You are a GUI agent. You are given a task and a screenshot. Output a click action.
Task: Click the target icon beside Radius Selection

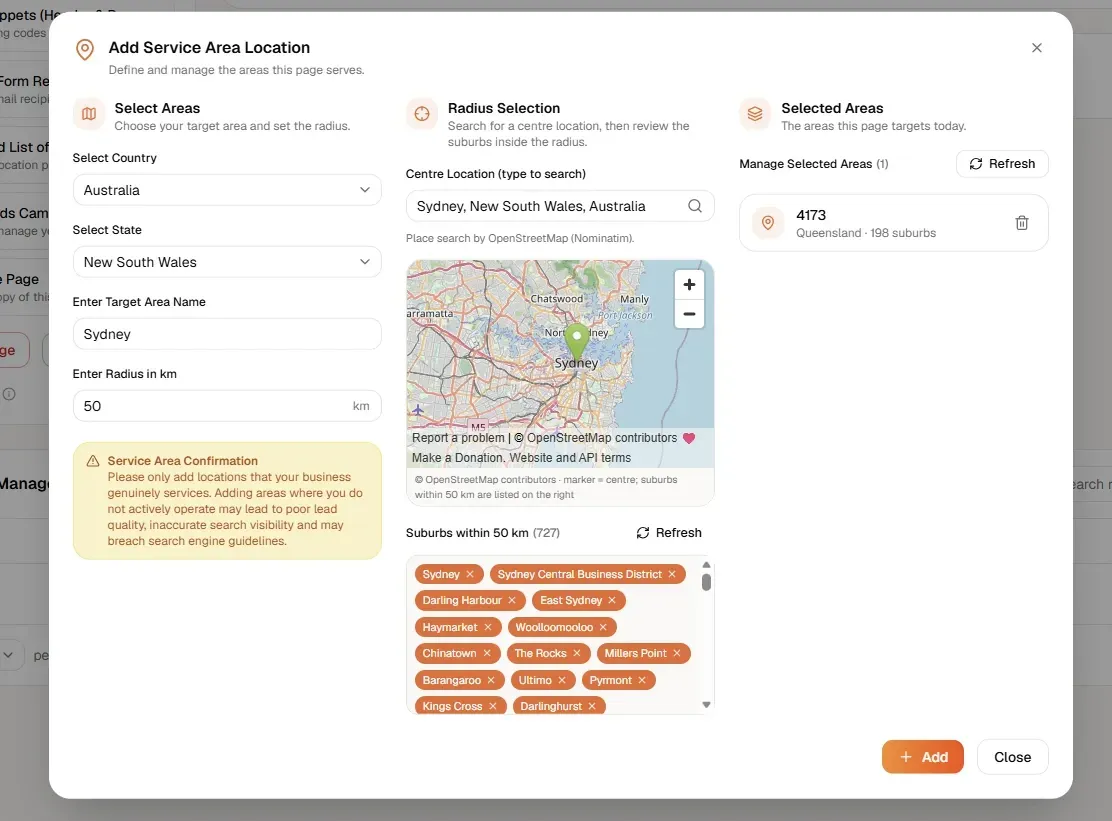tap(422, 114)
